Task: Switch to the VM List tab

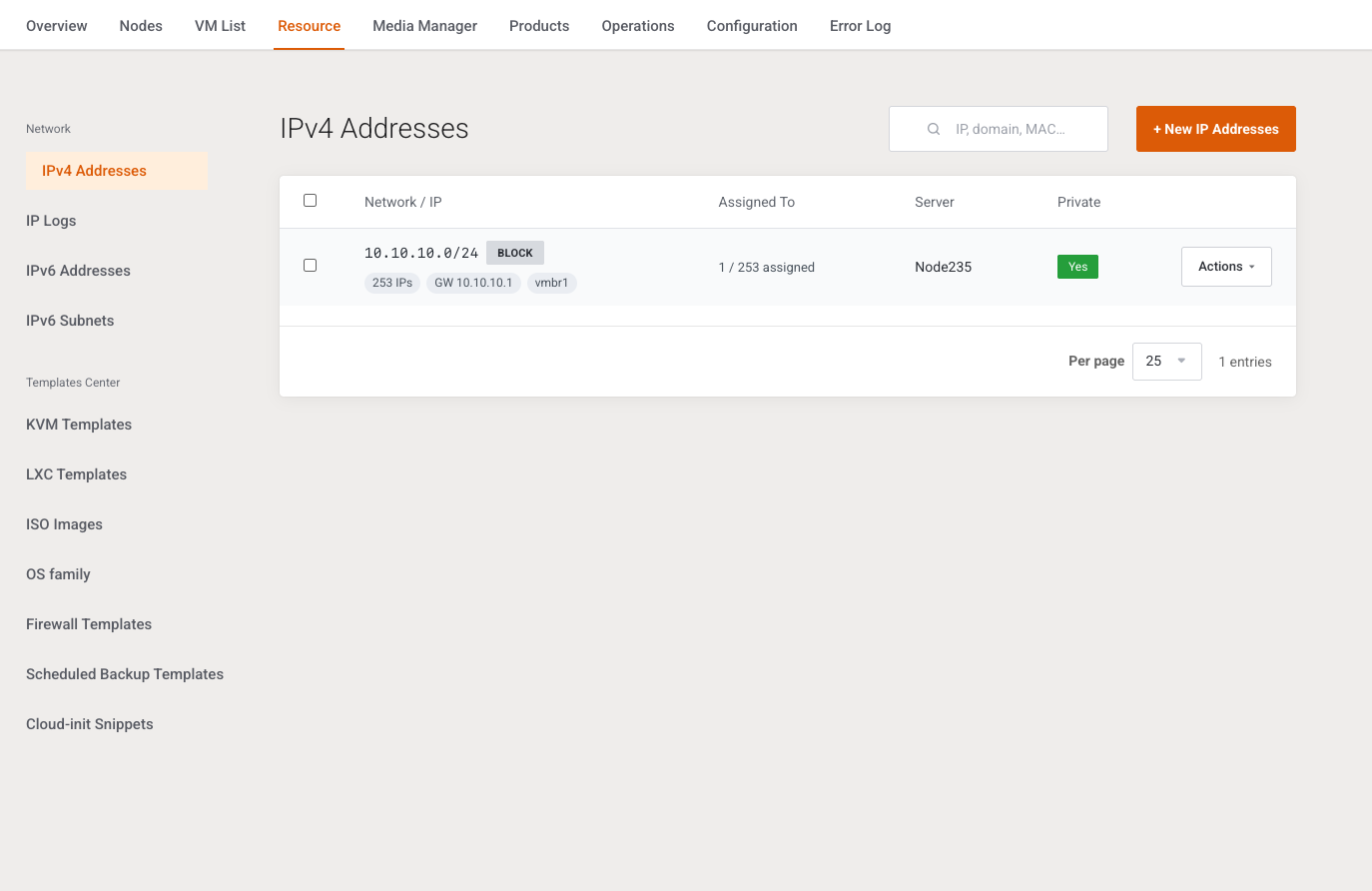Action: click(x=220, y=26)
